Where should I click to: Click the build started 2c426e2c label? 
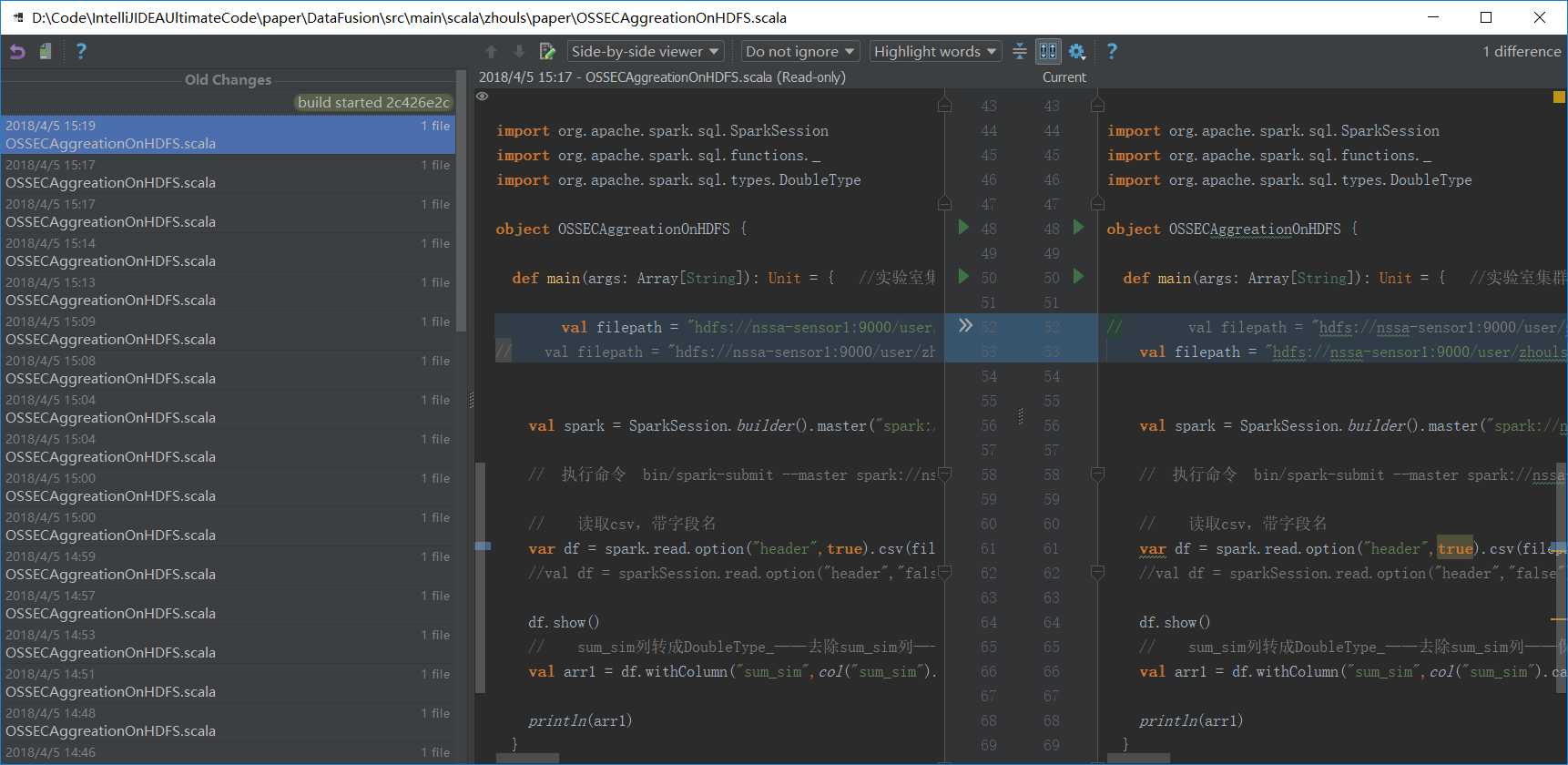(373, 102)
